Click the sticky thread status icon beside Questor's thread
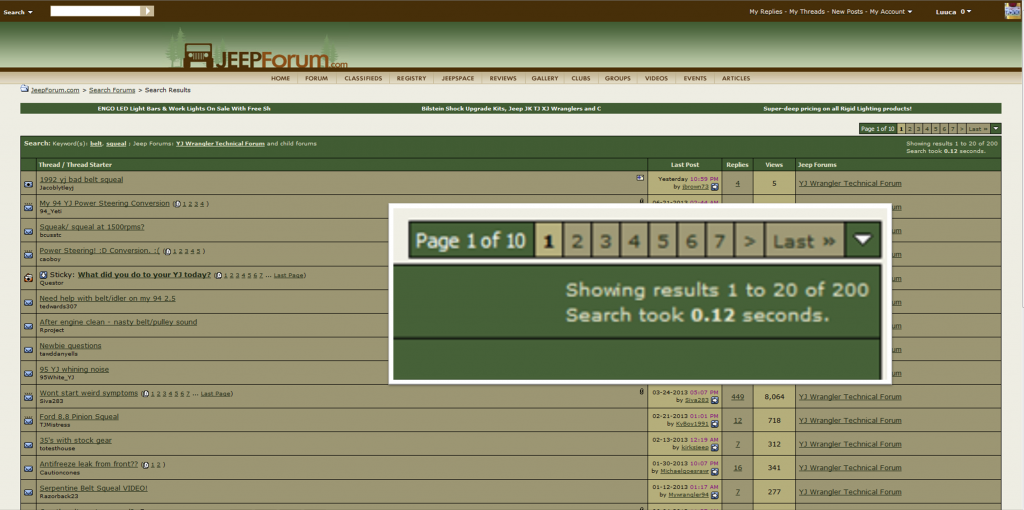1024x510 pixels. point(29,278)
